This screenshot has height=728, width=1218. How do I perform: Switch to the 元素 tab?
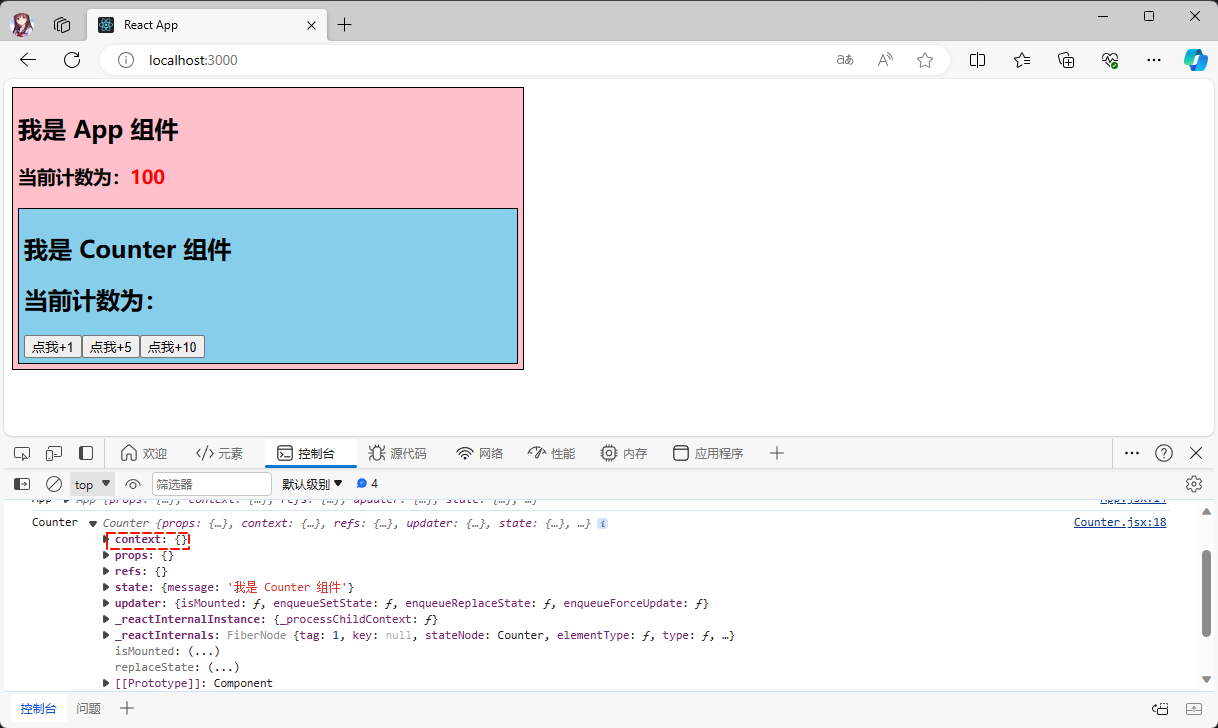pyautogui.click(x=219, y=453)
